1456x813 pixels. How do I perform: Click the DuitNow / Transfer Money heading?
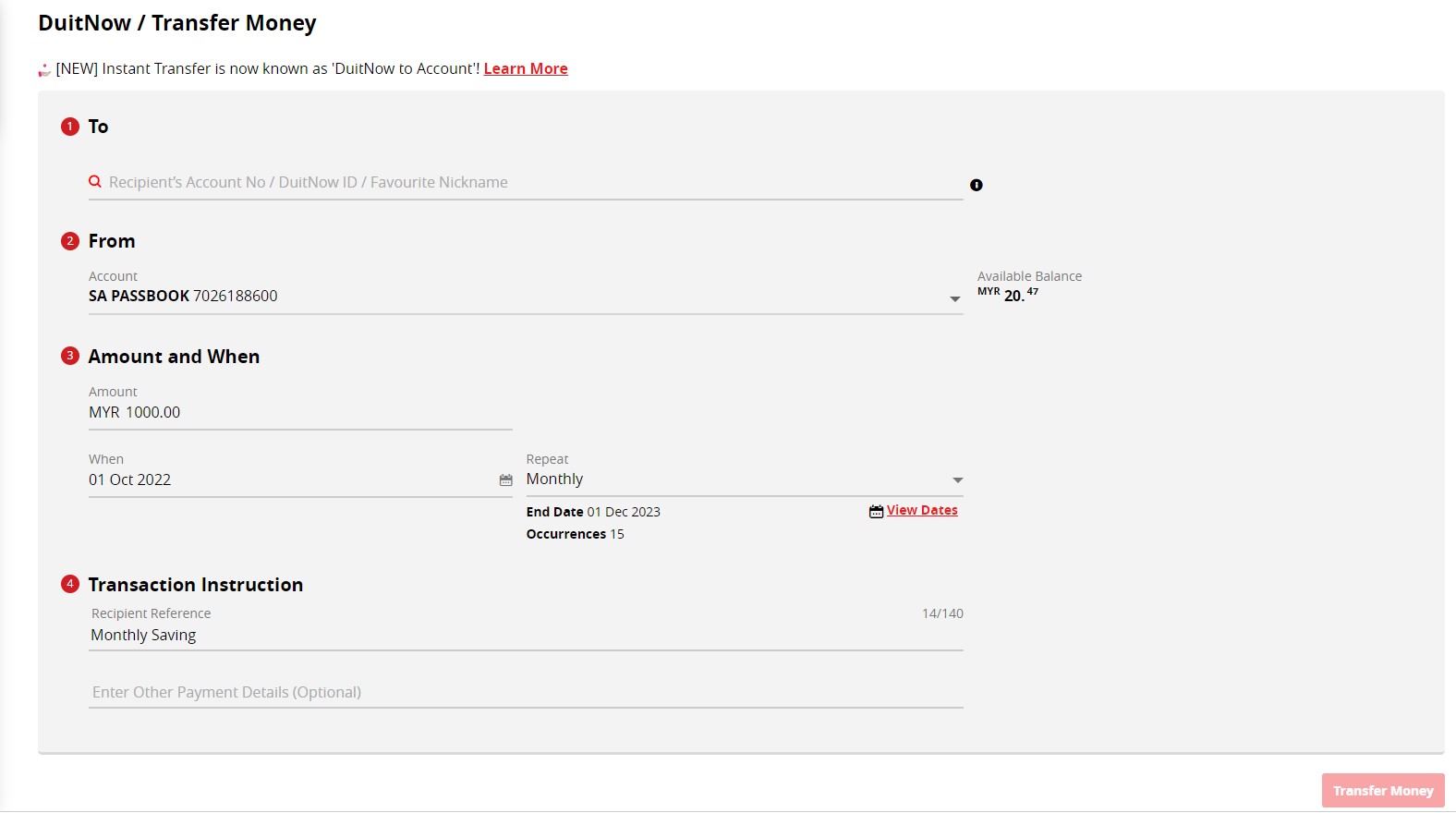click(x=177, y=23)
